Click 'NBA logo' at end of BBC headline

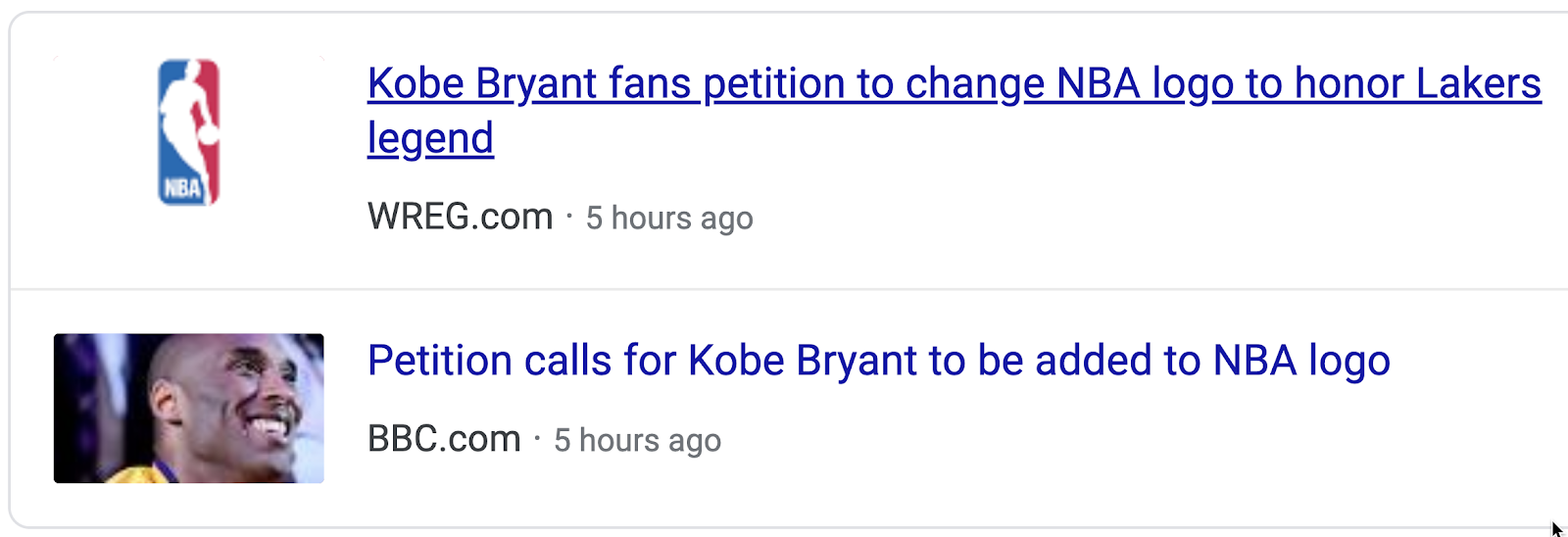tap(1301, 361)
